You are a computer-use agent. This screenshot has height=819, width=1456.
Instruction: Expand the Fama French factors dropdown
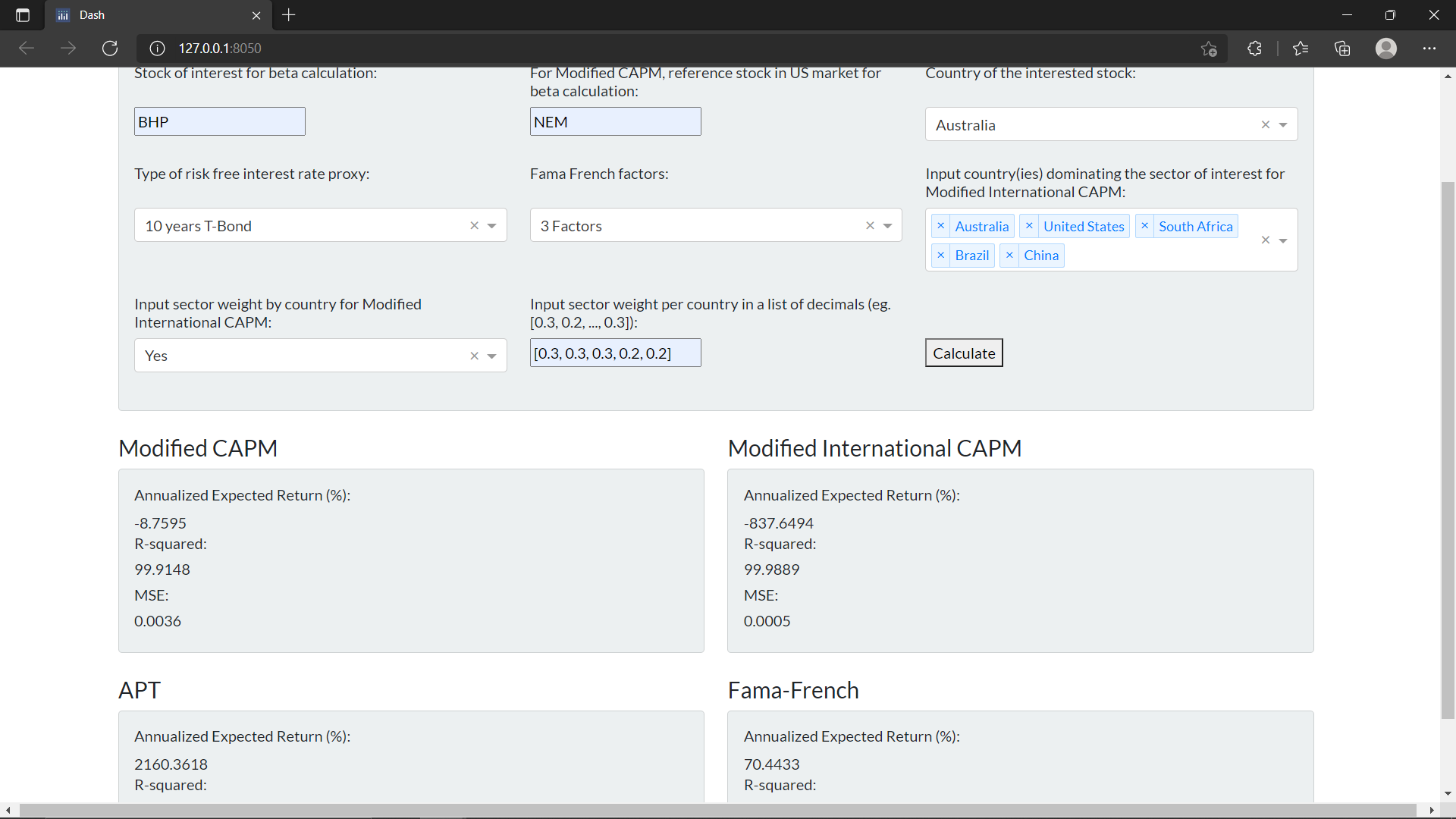[x=887, y=226]
